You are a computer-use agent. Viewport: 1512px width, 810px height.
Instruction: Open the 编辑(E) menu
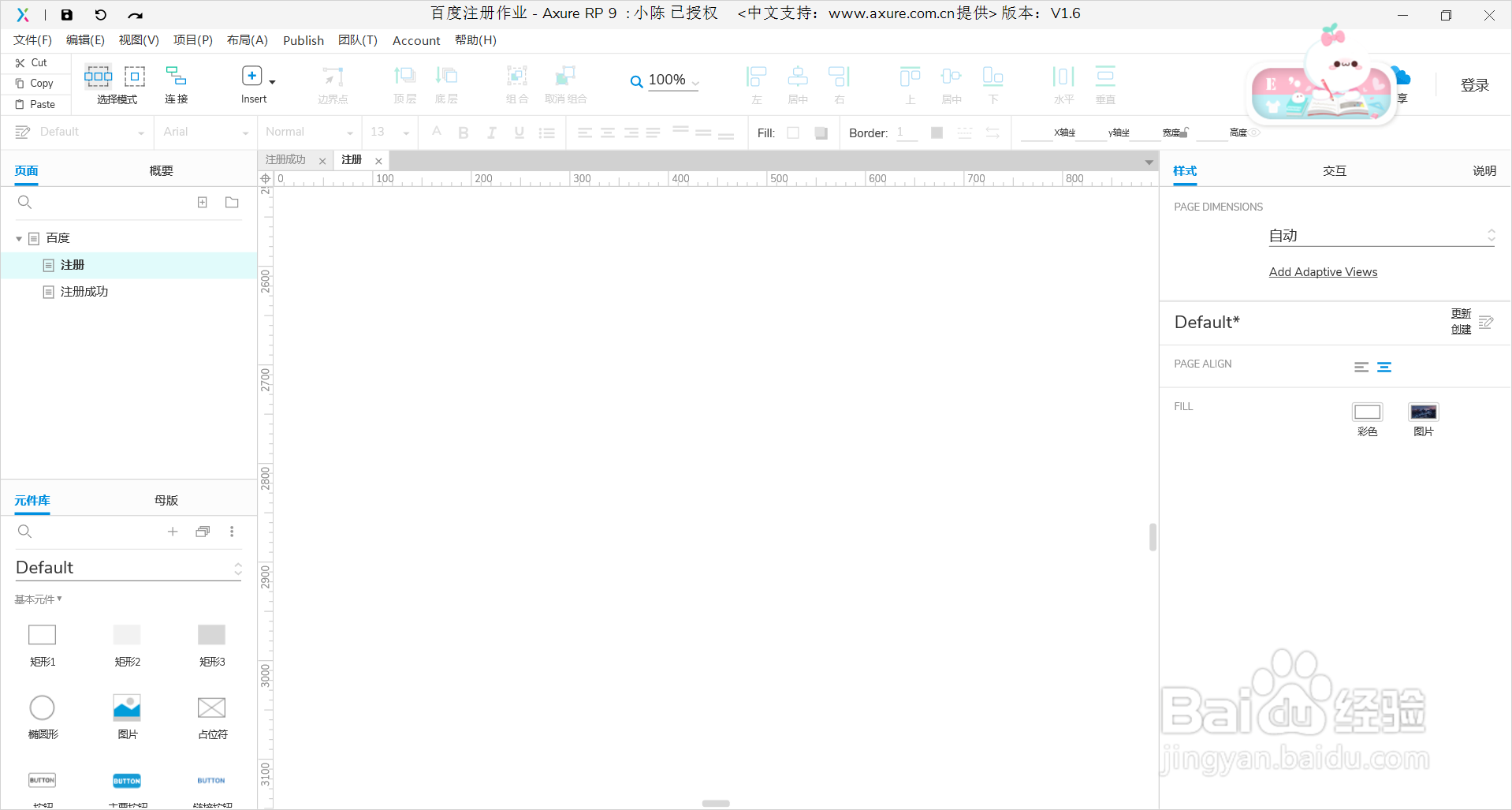click(85, 40)
